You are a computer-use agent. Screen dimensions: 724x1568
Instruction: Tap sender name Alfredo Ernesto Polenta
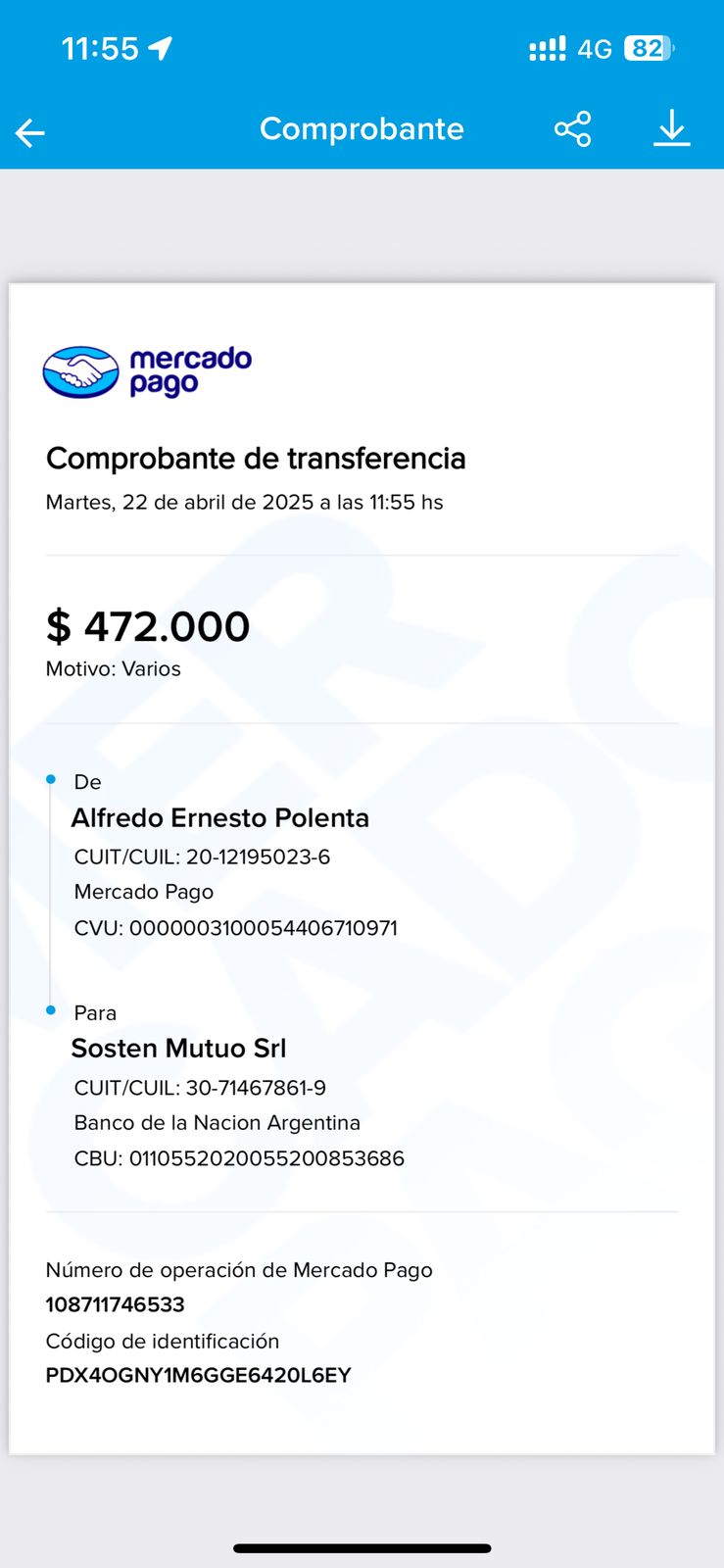click(220, 818)
